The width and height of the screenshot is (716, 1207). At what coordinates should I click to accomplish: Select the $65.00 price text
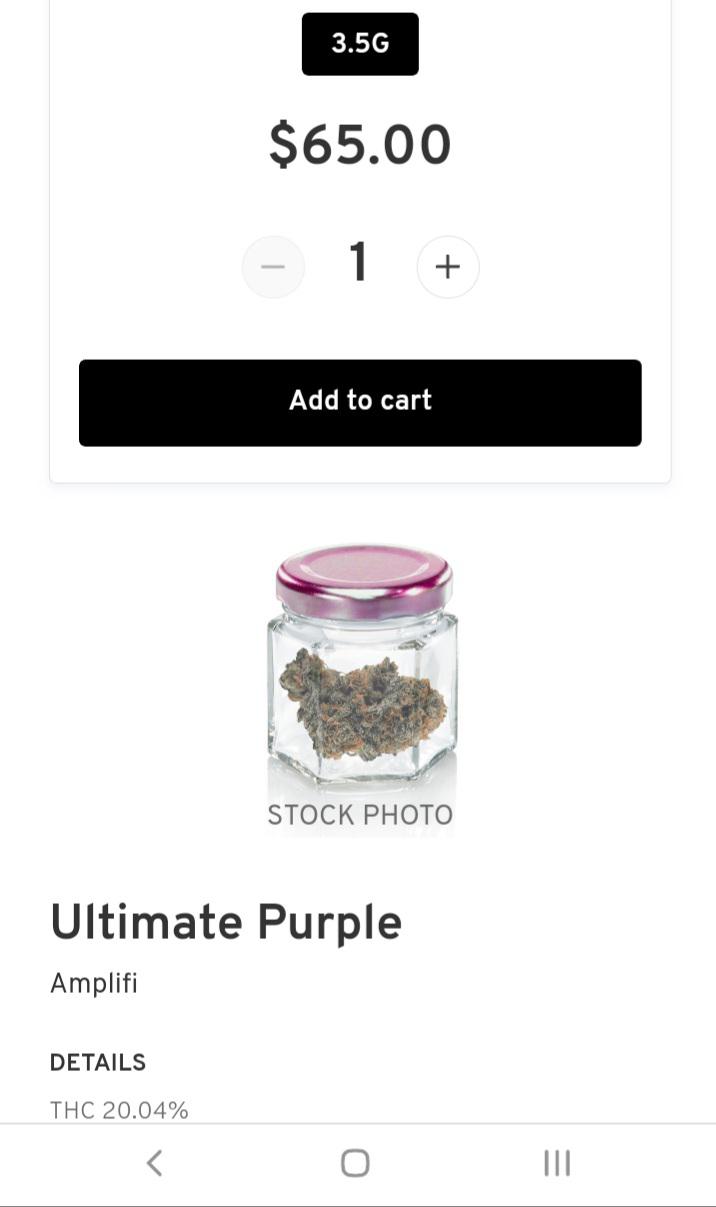click(360, 143)
